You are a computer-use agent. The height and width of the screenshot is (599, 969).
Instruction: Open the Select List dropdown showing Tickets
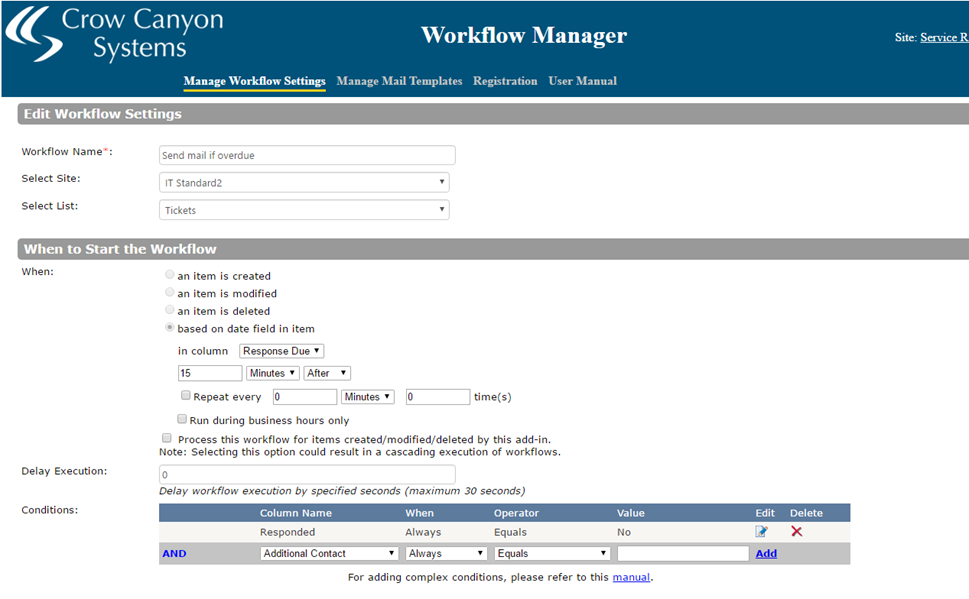click(x=304, y=210)
